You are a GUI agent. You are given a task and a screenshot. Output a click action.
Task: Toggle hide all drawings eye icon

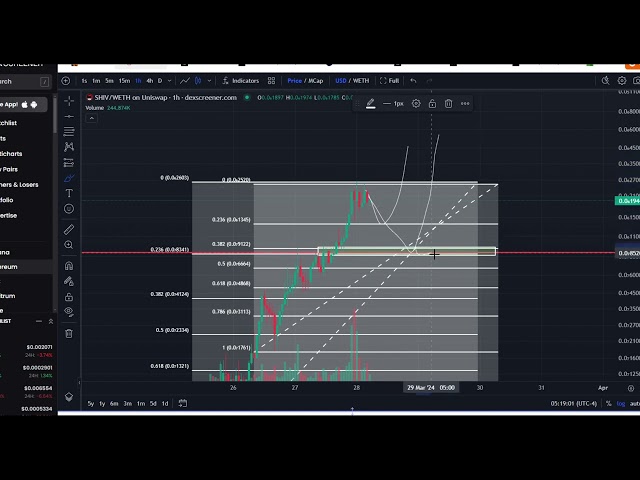(x=69, y=313)
